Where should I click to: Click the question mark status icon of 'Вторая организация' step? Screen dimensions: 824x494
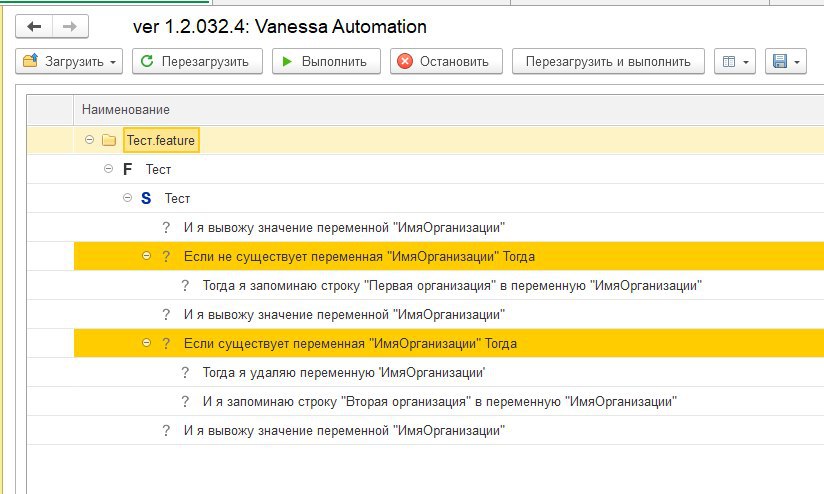click(185, 402)
